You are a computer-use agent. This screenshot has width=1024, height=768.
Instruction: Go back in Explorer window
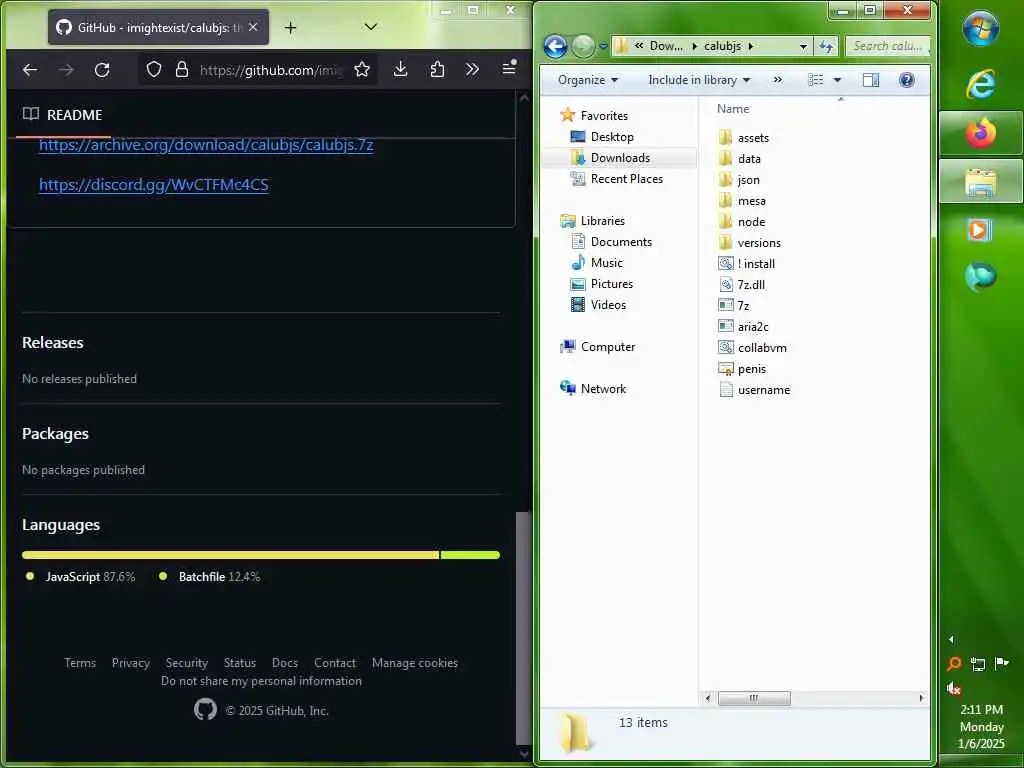pyautogui.click(x=555, y=46)
